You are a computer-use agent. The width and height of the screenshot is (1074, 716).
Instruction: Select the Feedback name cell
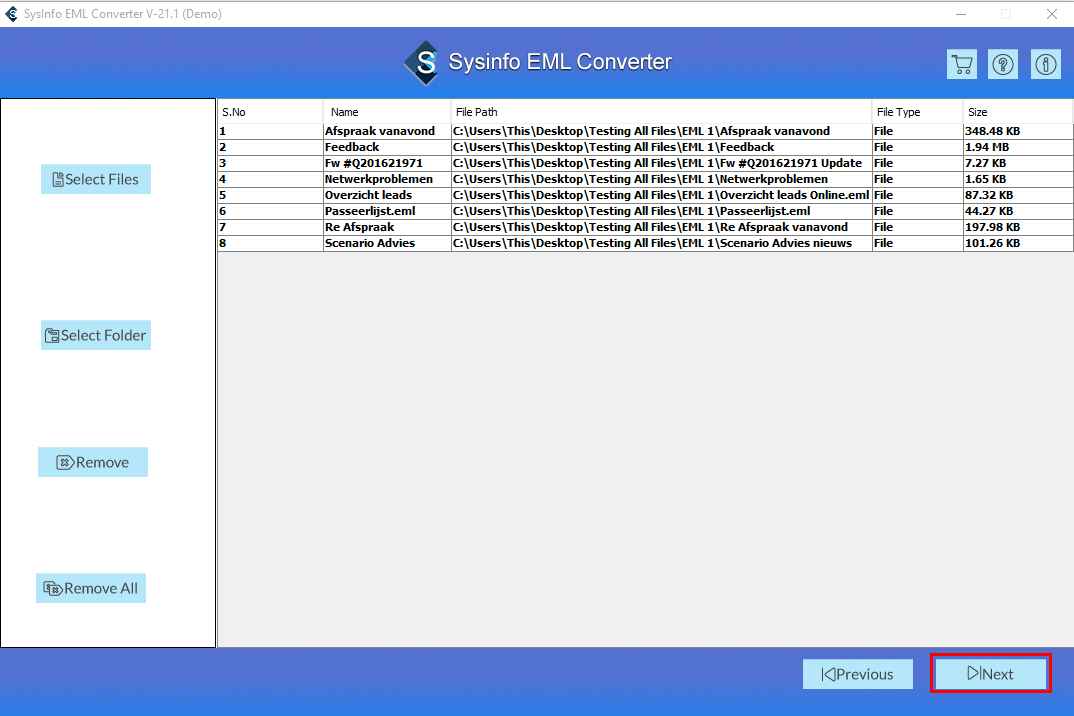point(387,147)
